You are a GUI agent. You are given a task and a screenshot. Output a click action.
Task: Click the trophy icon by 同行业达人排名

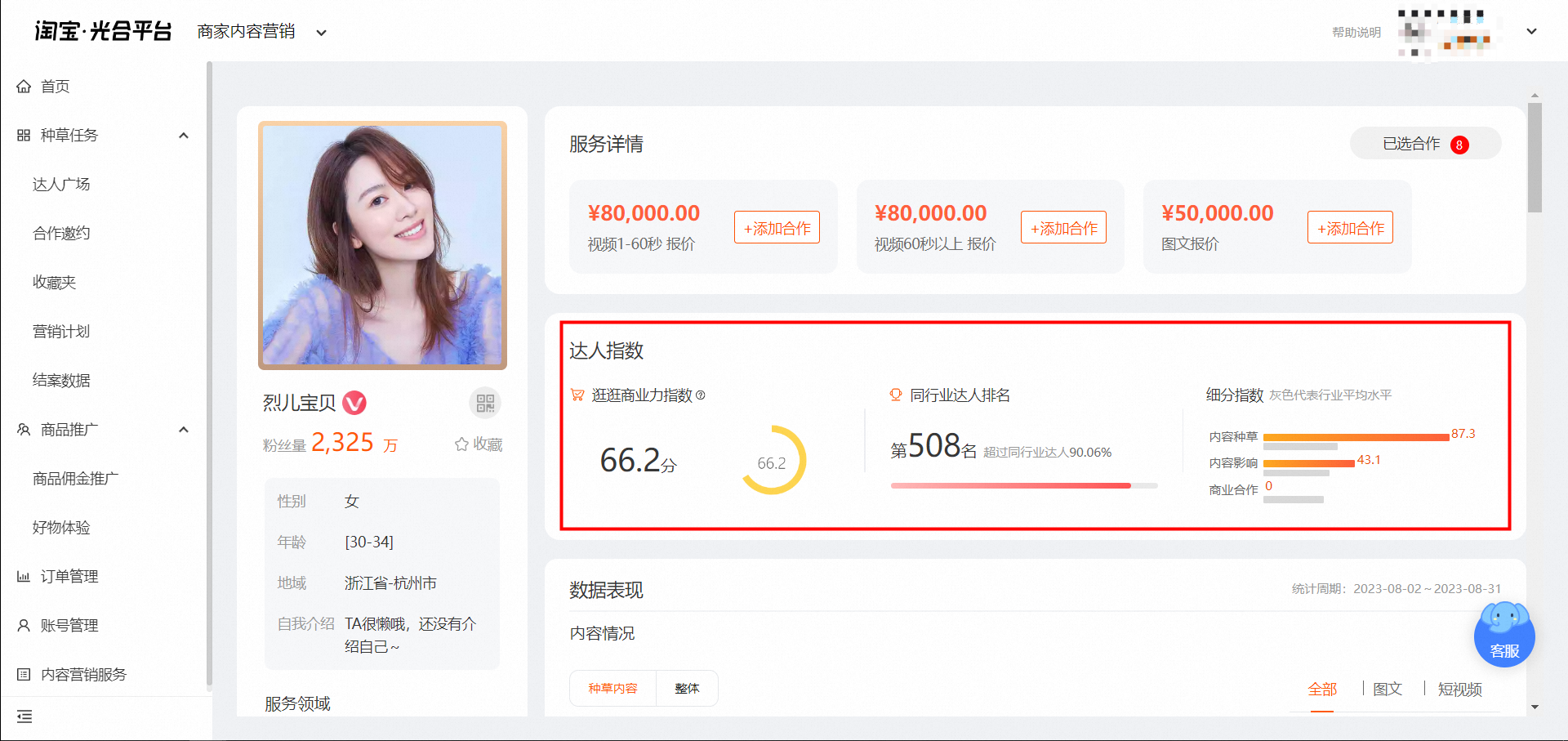896,395
